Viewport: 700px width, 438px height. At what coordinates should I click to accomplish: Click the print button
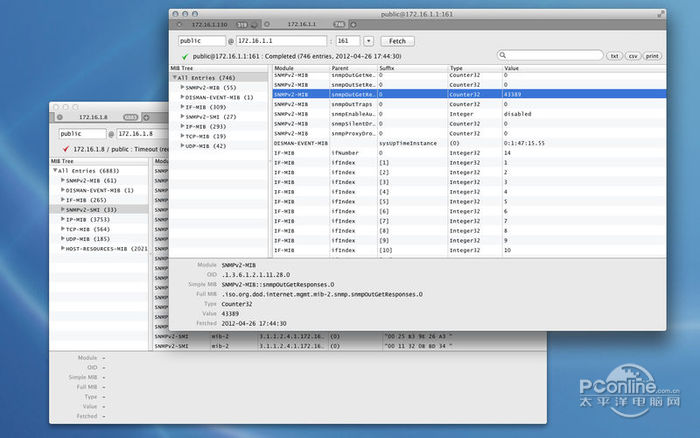pos(652,56)
